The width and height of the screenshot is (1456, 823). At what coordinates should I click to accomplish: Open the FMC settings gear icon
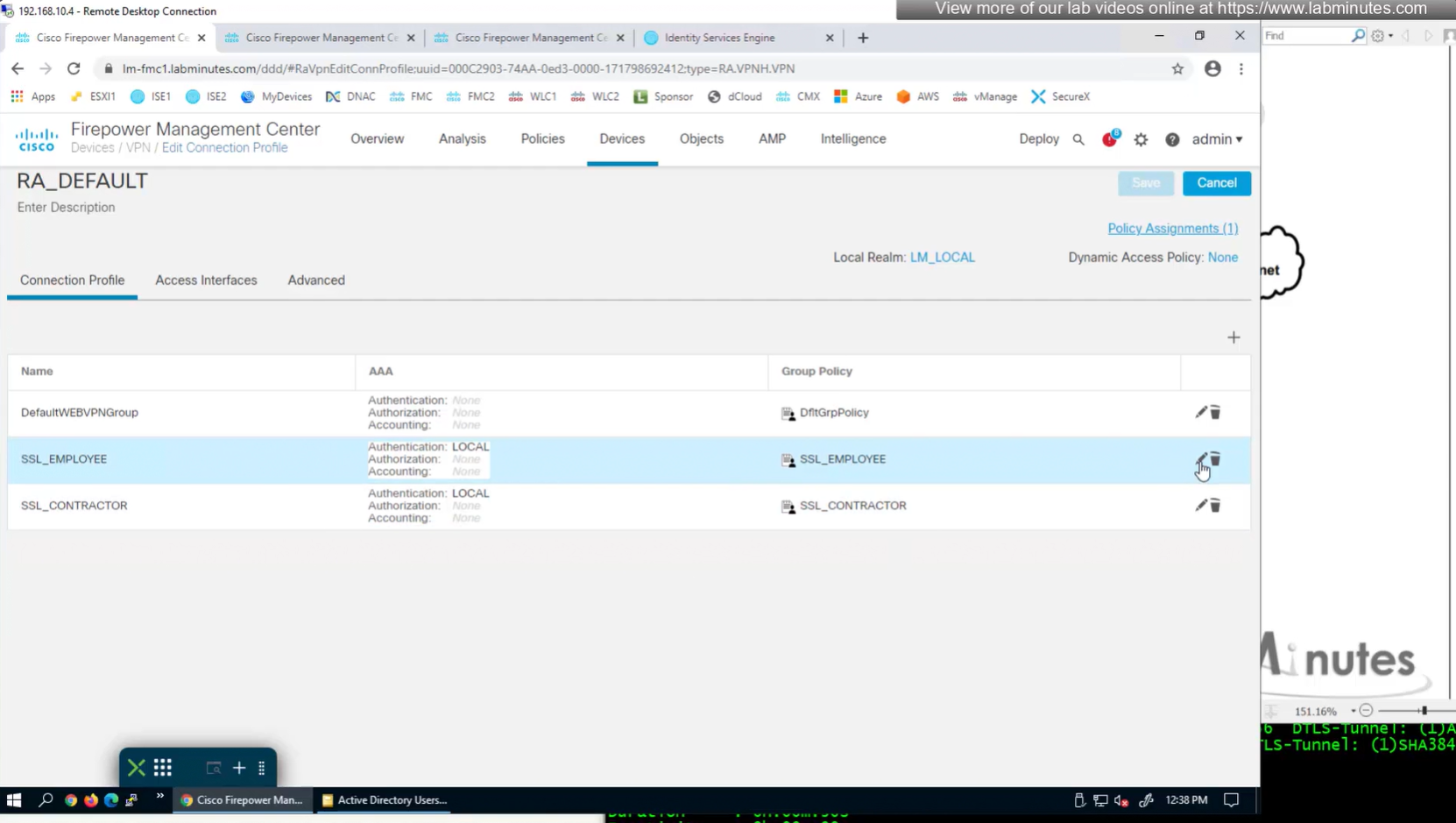point(1141,139)
